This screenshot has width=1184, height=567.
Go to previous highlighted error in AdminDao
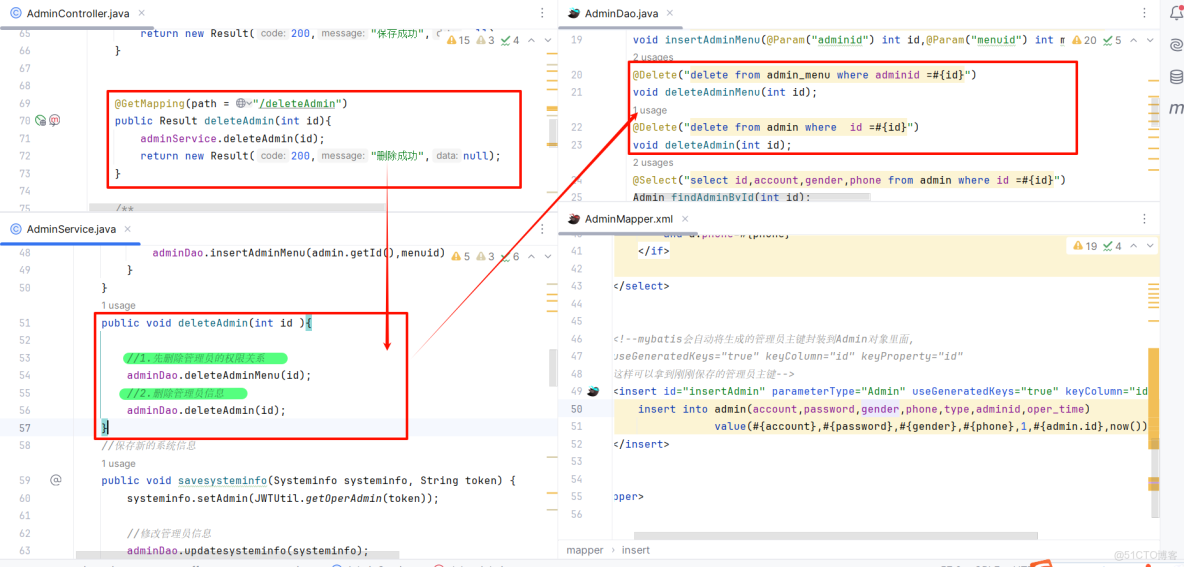[x=1133, y=40]
